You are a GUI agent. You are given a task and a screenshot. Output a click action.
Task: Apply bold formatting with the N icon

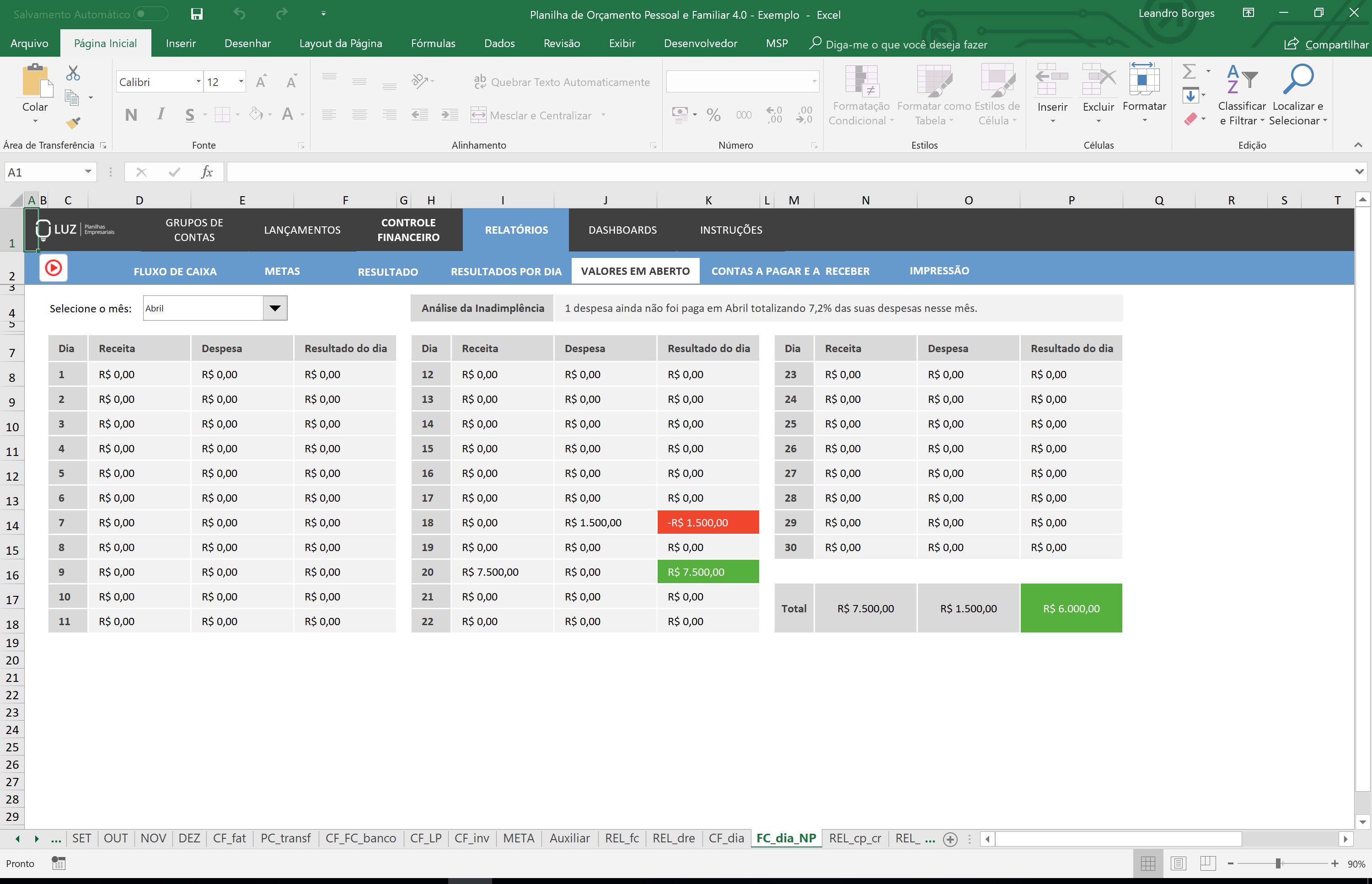131,114
